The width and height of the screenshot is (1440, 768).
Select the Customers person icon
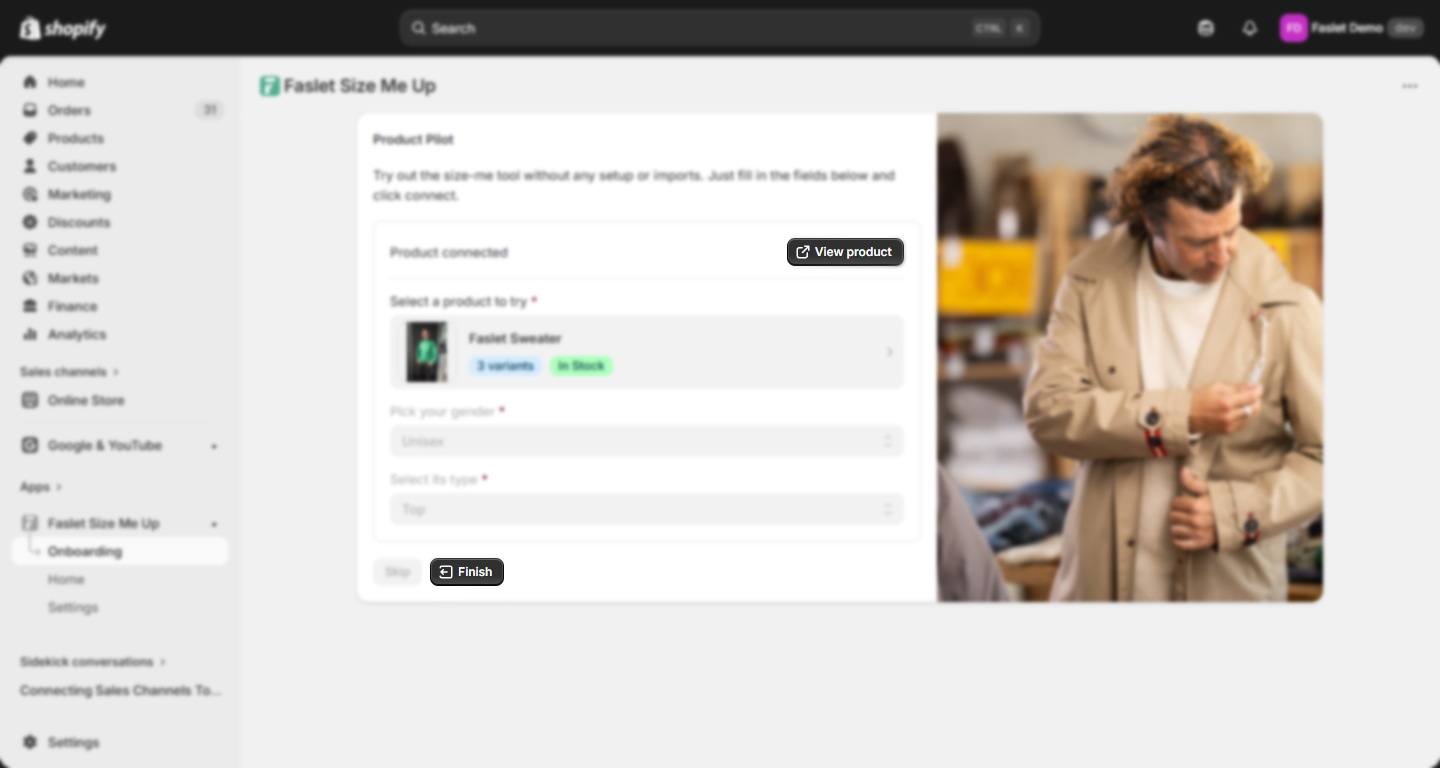(30, 166)
